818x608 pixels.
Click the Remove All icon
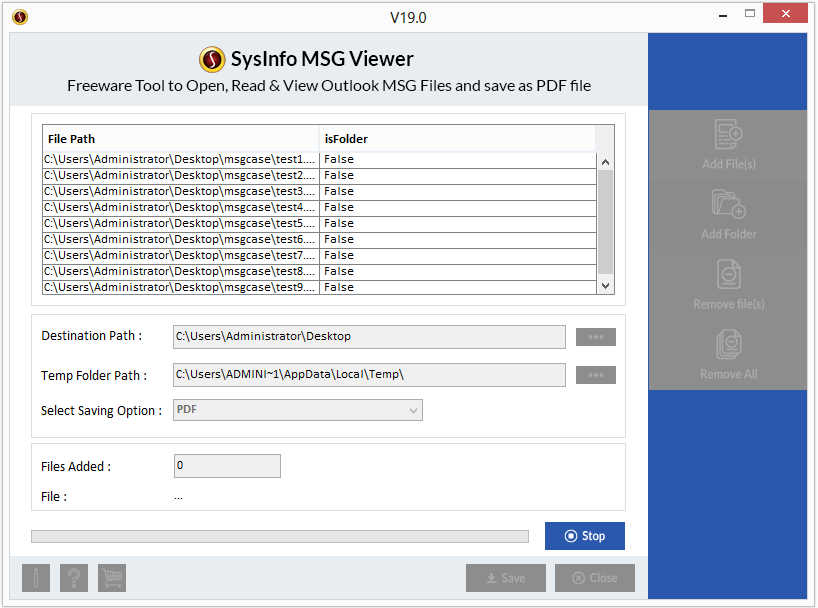(728, 344)
